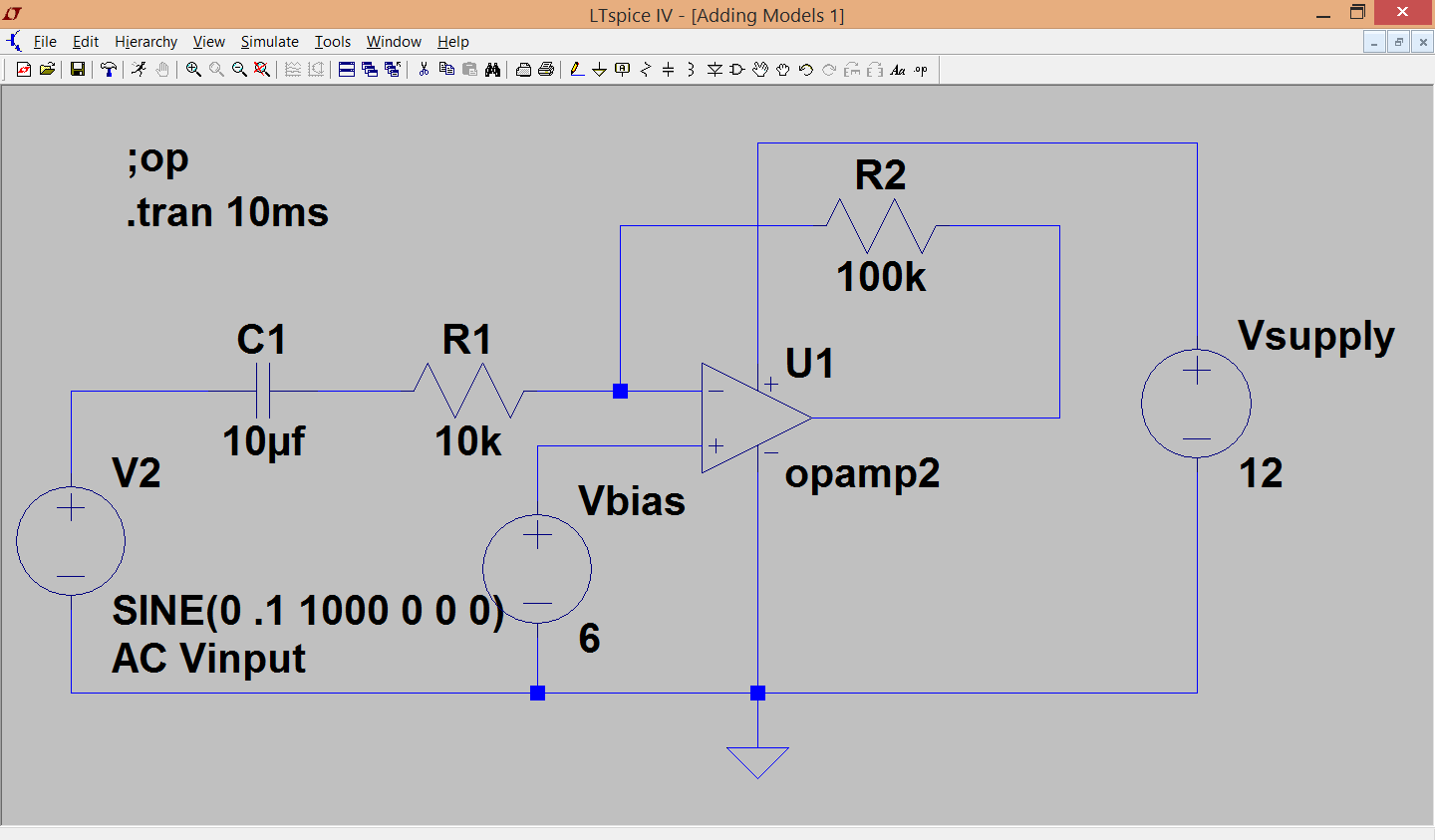Place a capacitor component
1435x840 pixels.
pyautogui.click(x=669, y=69)
